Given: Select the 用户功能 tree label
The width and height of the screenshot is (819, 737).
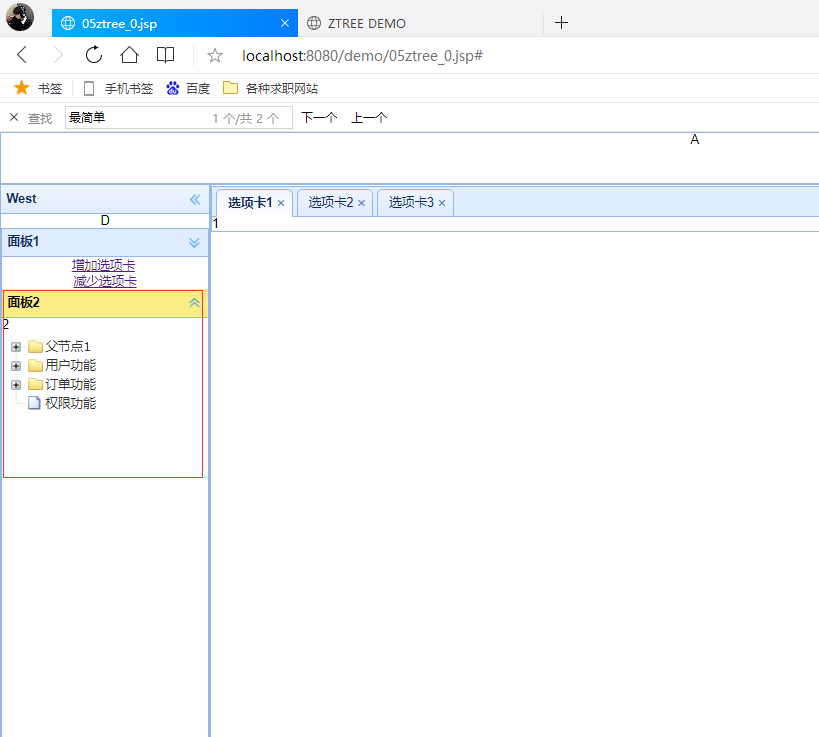Looking at the screenshot, I should pos(71,365).
